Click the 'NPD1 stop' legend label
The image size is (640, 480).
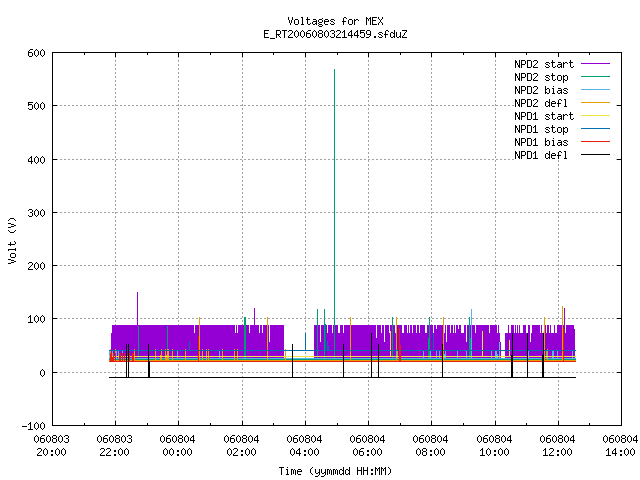(x=541, y=129)
